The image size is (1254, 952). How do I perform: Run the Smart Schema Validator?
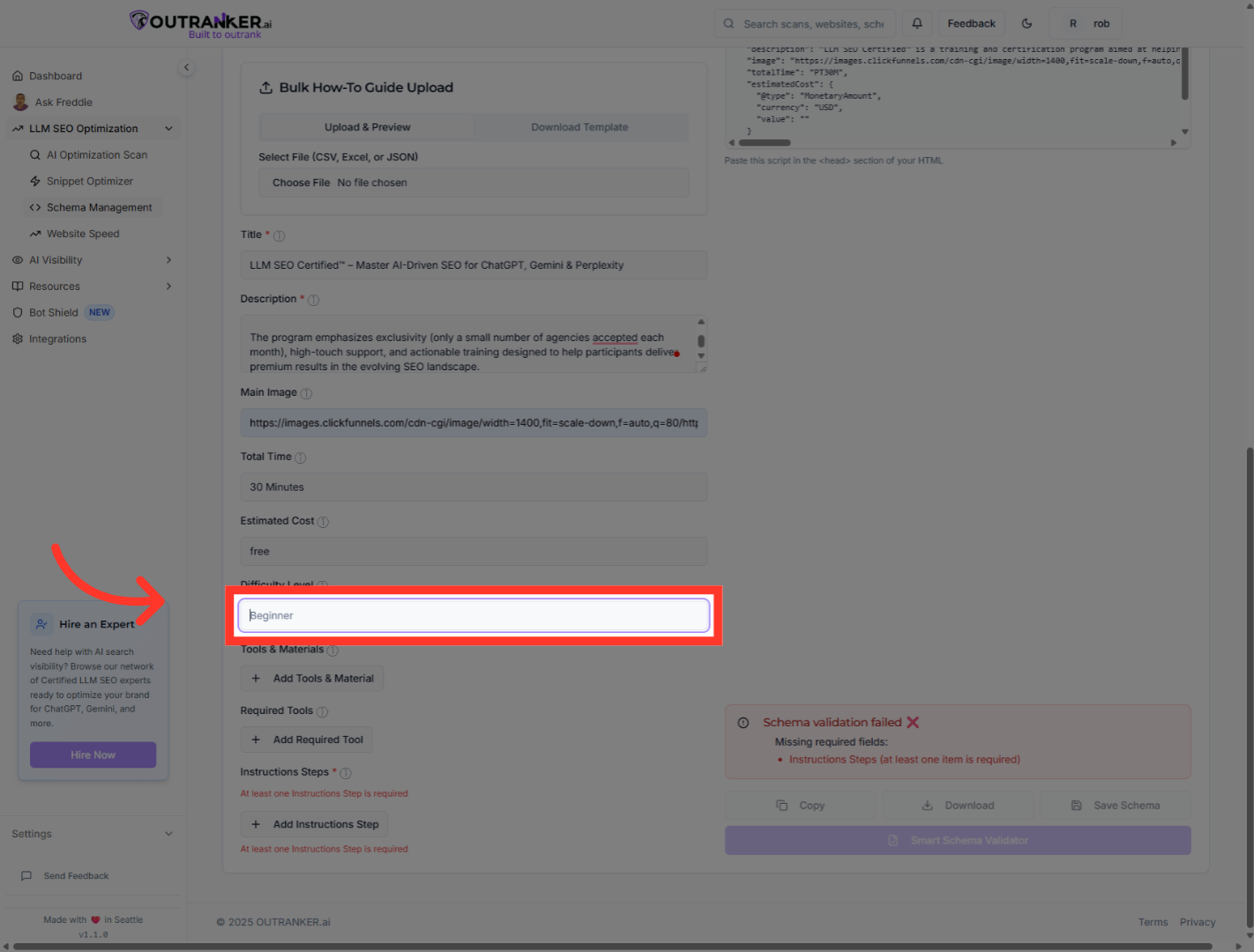(x=958, y=841)
